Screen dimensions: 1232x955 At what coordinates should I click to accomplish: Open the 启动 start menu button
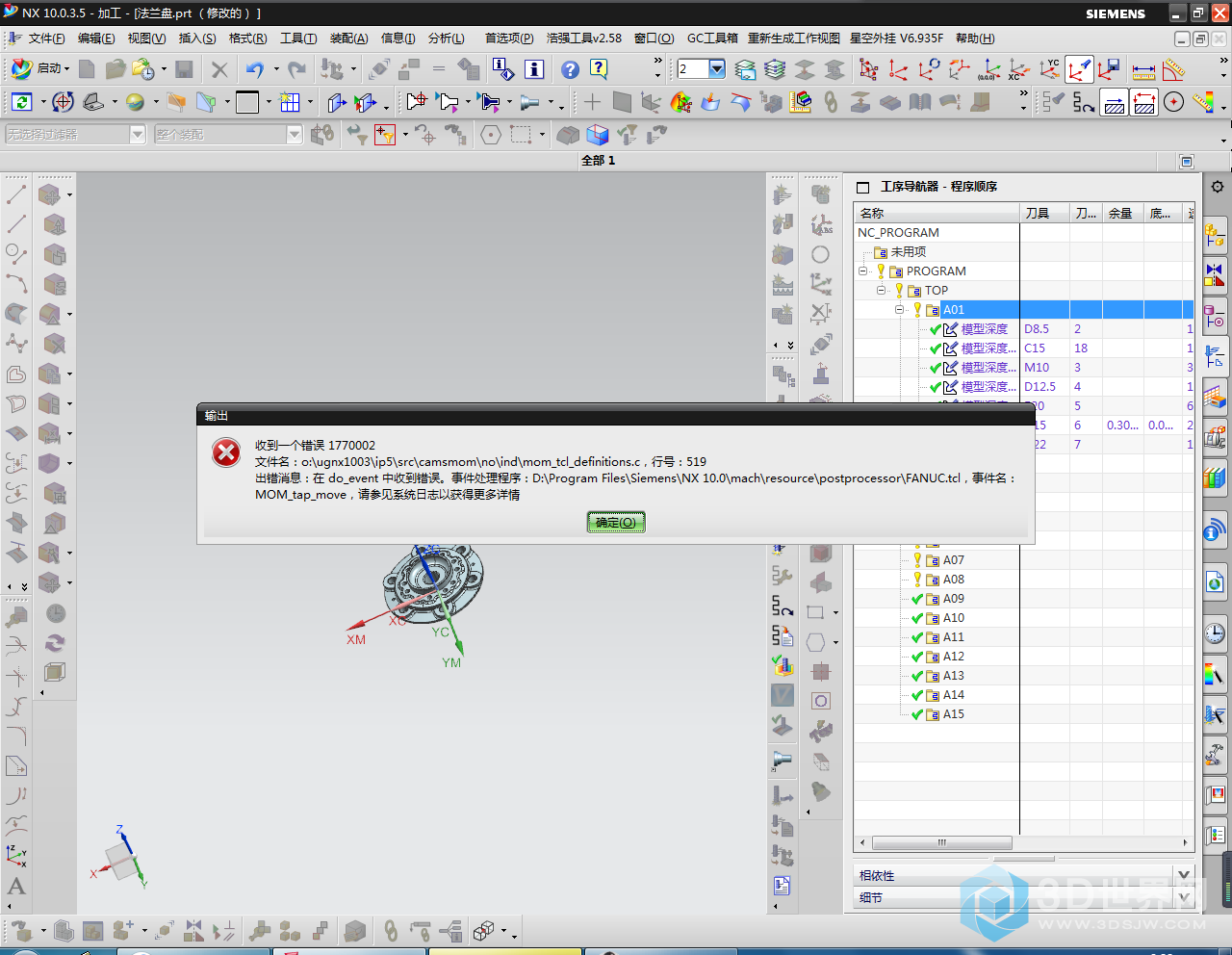click(x=40, y=68)
